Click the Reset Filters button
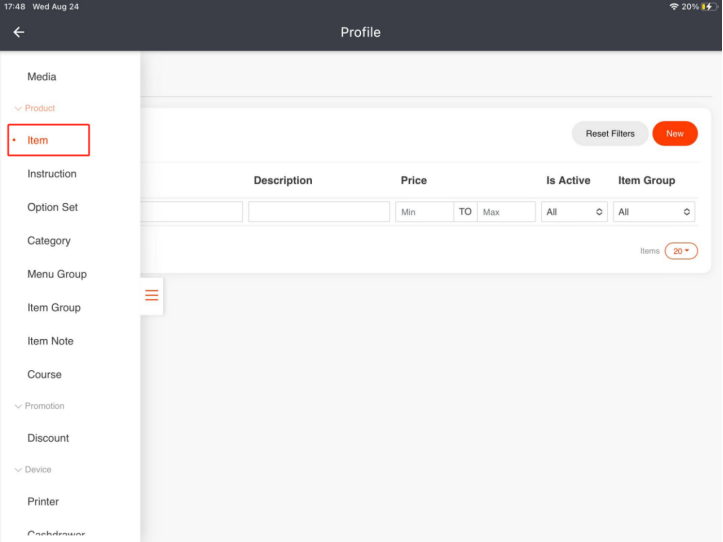This screenshot has height=542, width=723. (610, 133)
